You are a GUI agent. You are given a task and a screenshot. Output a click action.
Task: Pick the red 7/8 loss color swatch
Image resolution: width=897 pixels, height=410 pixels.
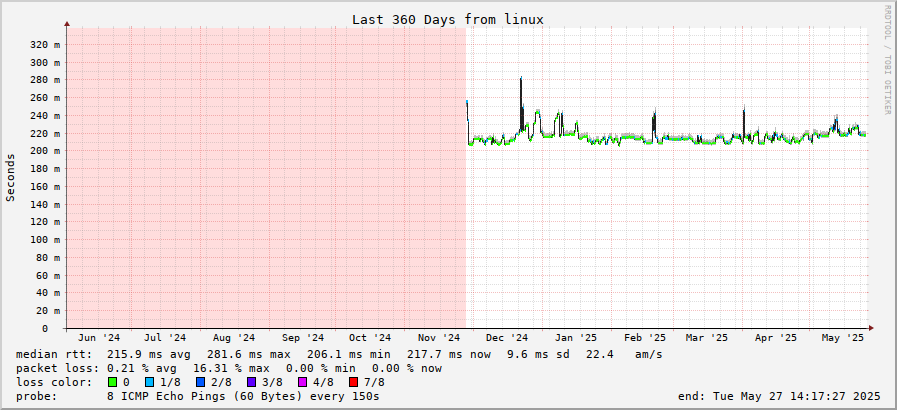point(353,382)
